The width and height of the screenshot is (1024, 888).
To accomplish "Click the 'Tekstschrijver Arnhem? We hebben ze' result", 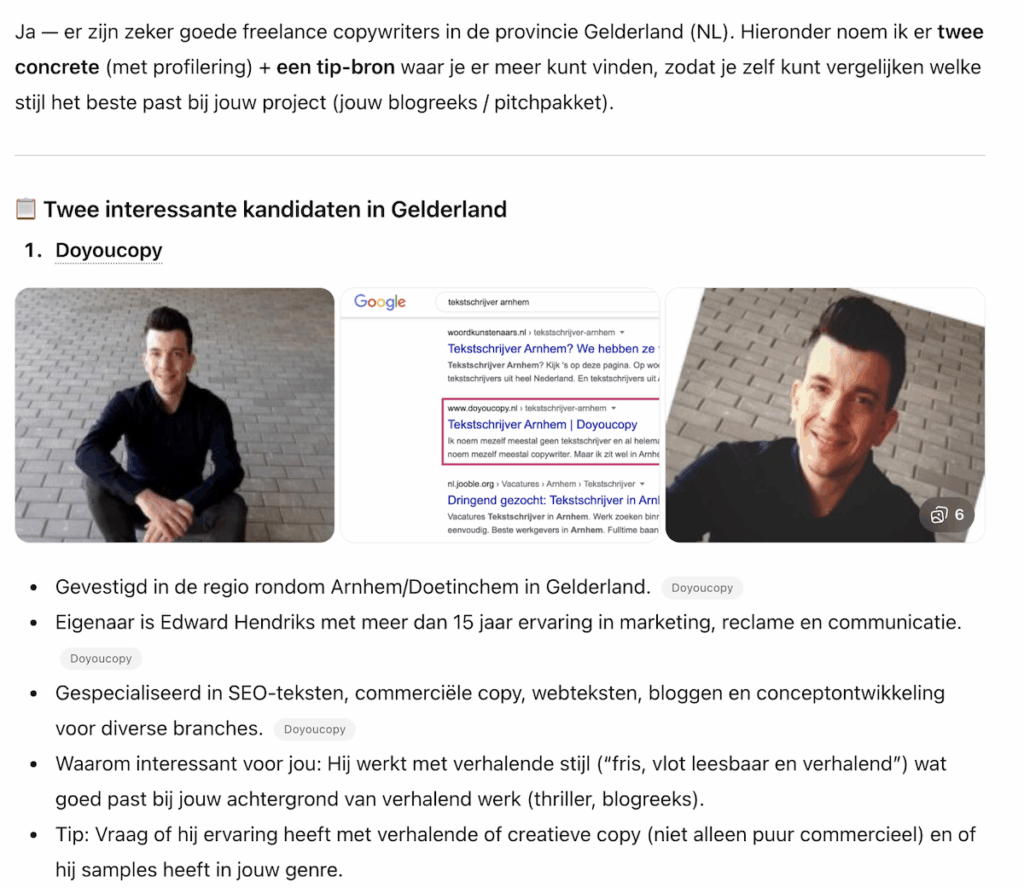I will 552,349.
